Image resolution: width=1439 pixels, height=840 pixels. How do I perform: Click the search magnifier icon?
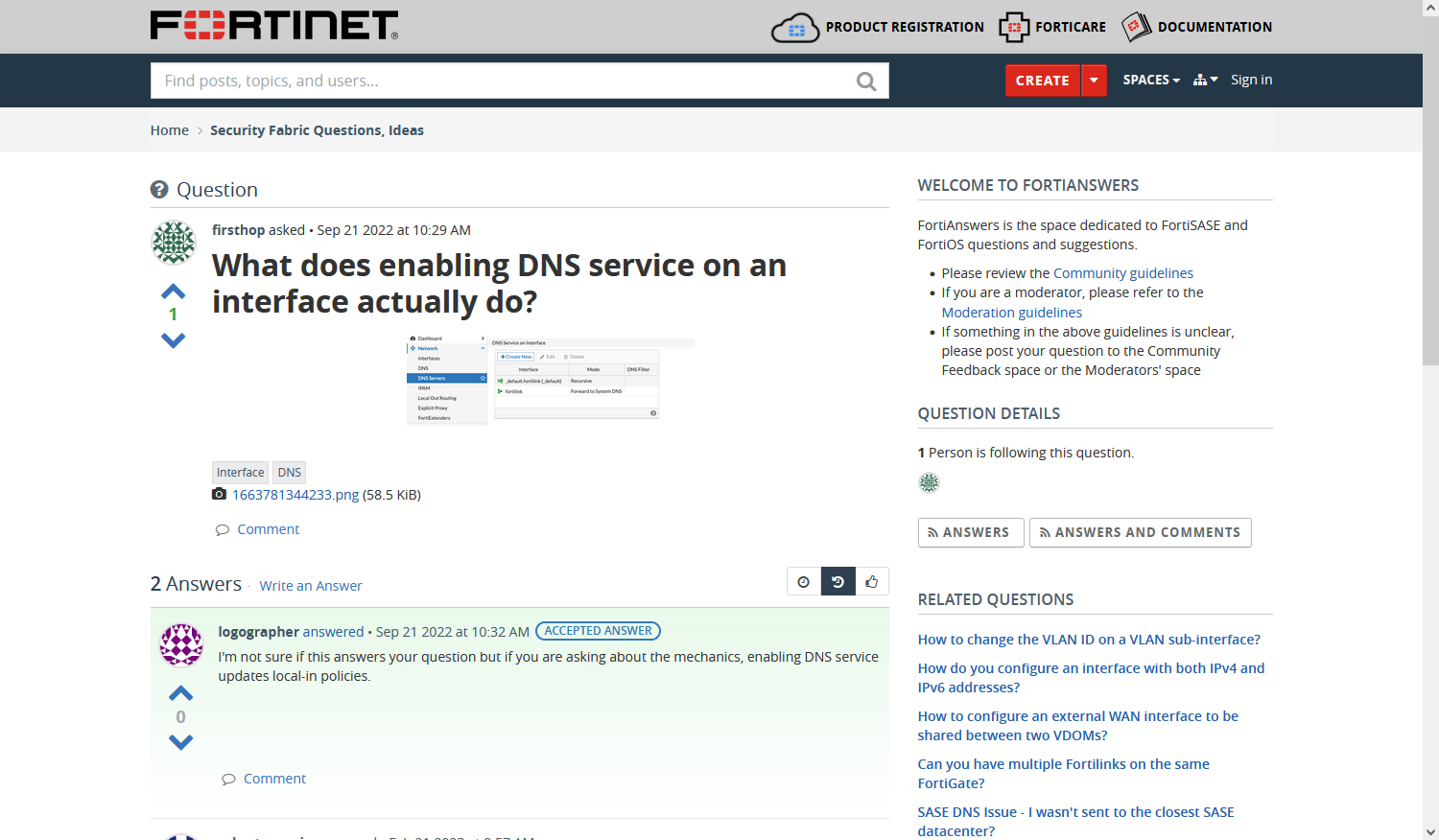pyautogui.click(x=866, y=82)
